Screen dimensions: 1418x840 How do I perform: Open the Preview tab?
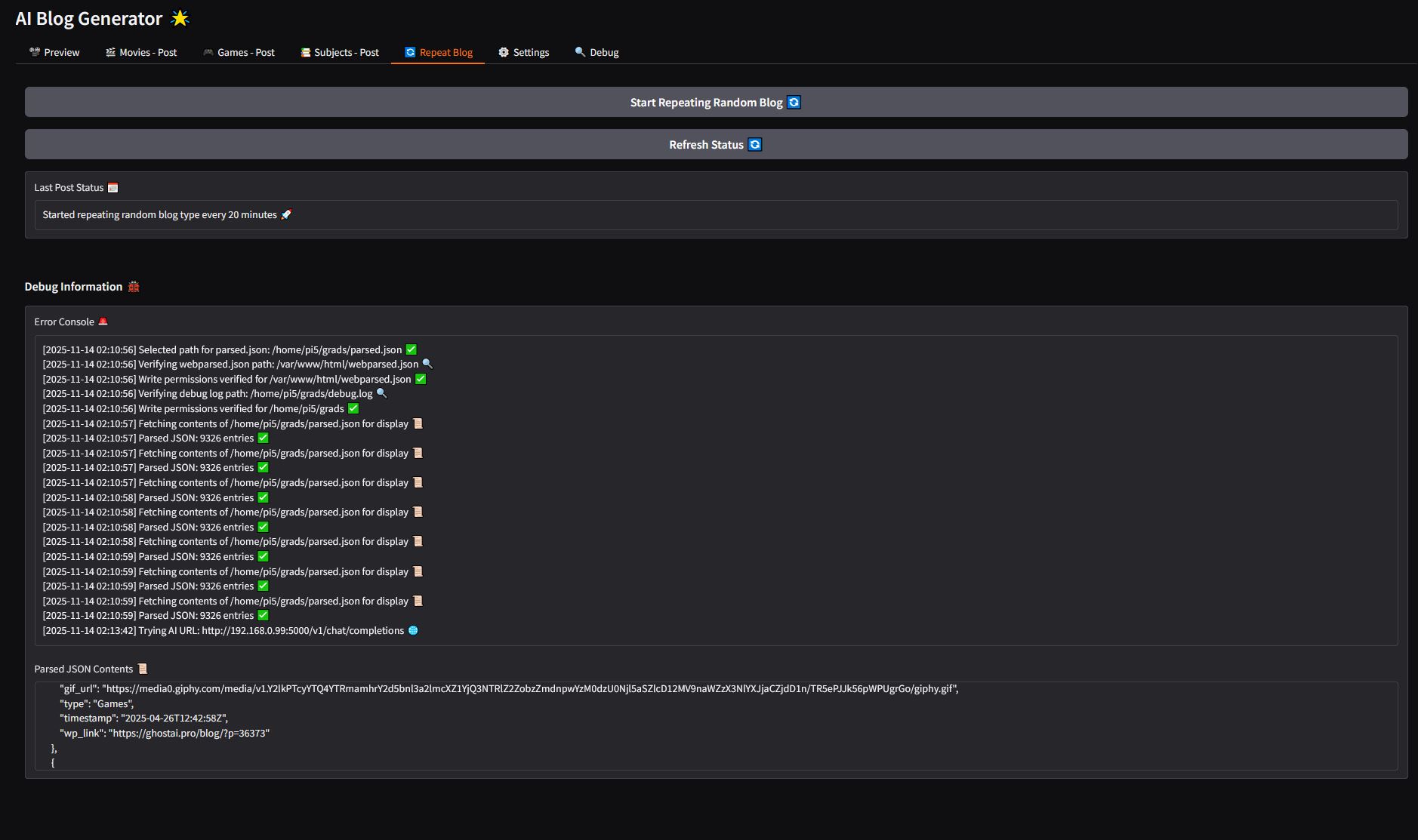[54, 52]
